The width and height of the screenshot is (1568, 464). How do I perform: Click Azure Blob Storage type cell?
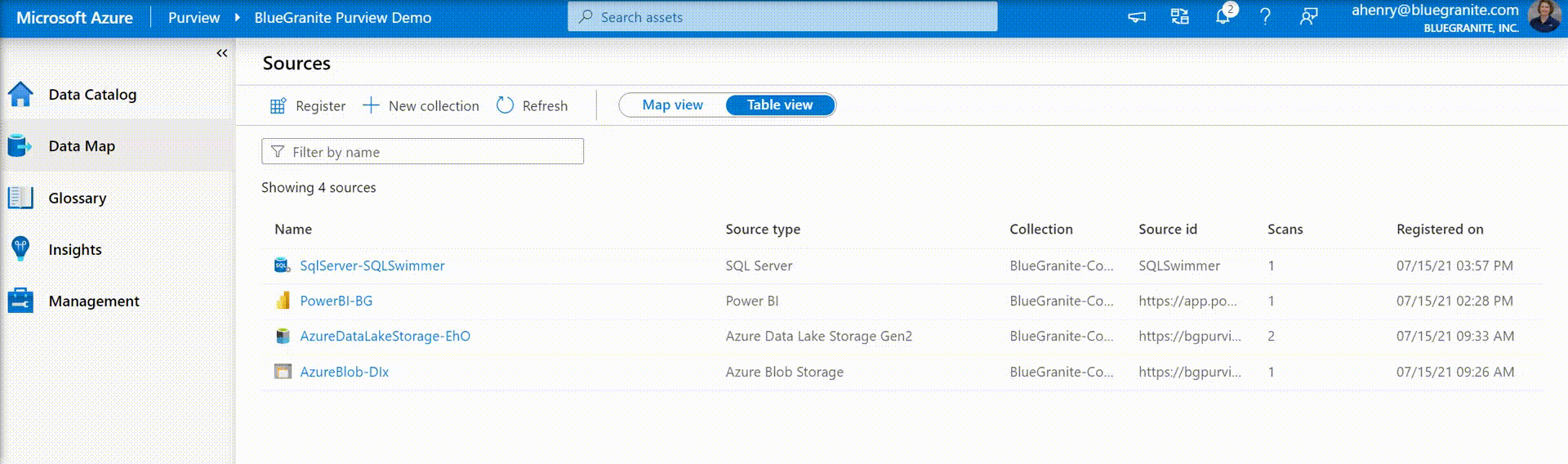[x=785, y=372]
